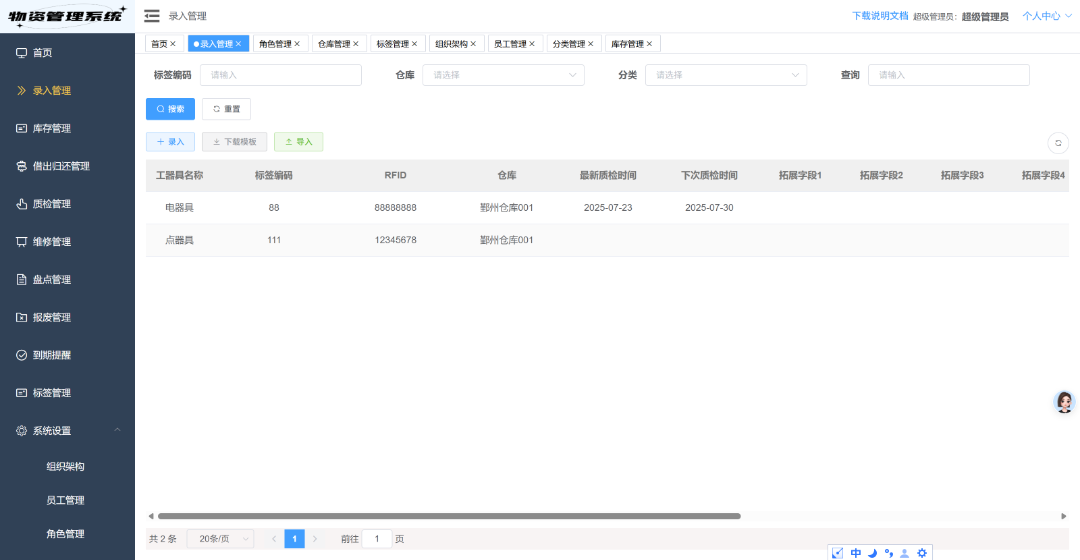This screenshot has width=1080, height=560.
Task: Click the refresh icon above the table
Action: (x=1057, y=143)
